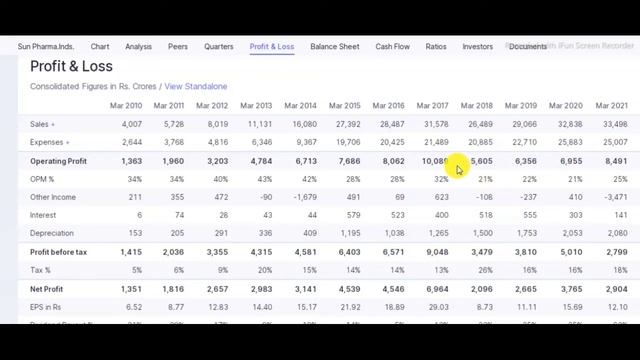Viewport: 640px width, 360px height.
Task: Select the Operating Profit row label
Action: click(x=58, y=161)
